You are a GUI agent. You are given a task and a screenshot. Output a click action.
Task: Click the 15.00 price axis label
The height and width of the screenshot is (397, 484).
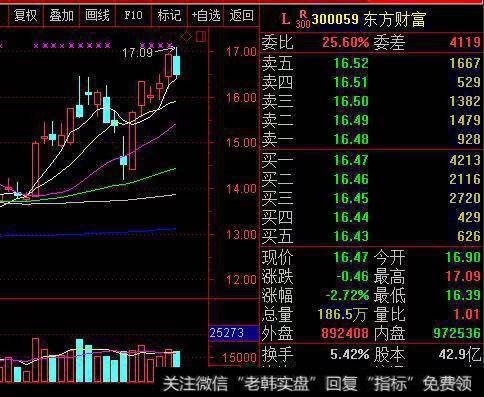coord(241,143)
